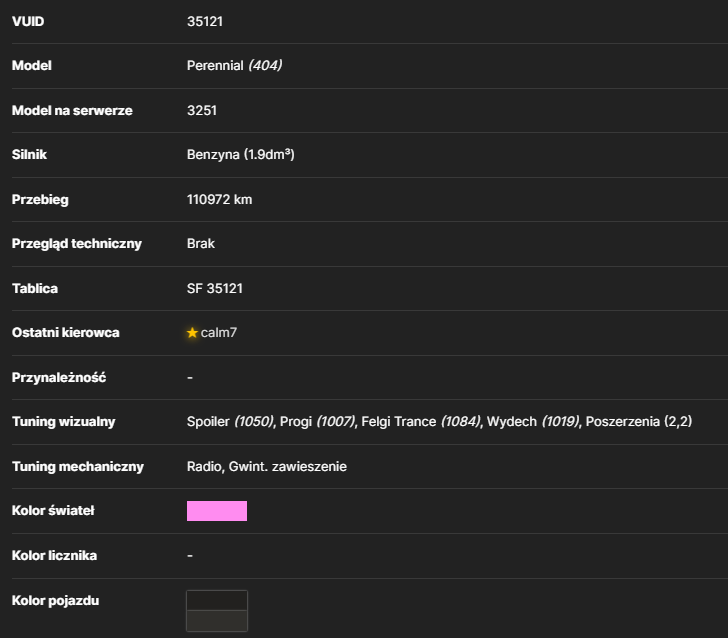728x638 pixels.
Task: Select the VUID value 35121
Action: click(205, 21)
